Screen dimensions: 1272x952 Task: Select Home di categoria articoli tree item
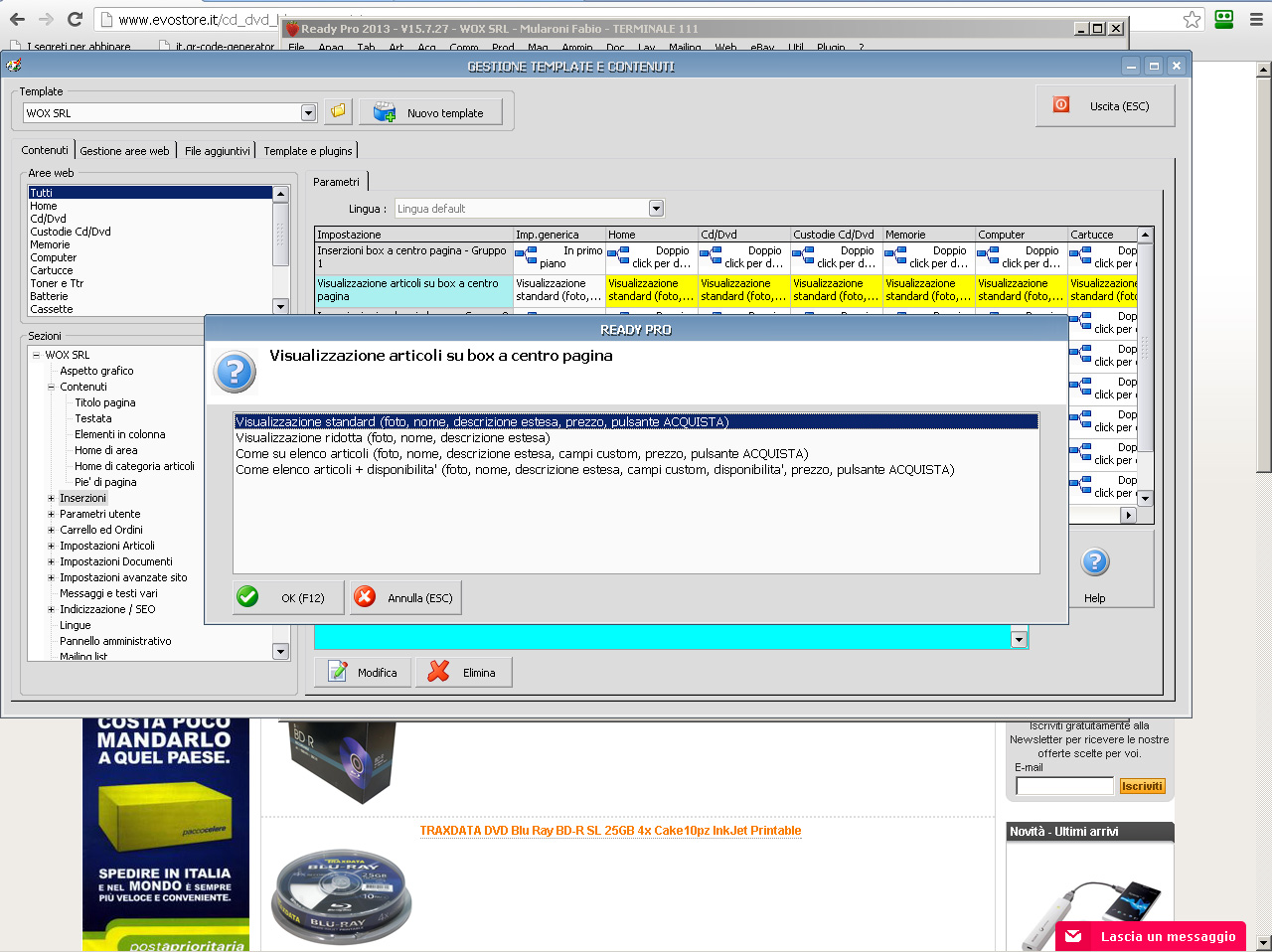point(134,466)
